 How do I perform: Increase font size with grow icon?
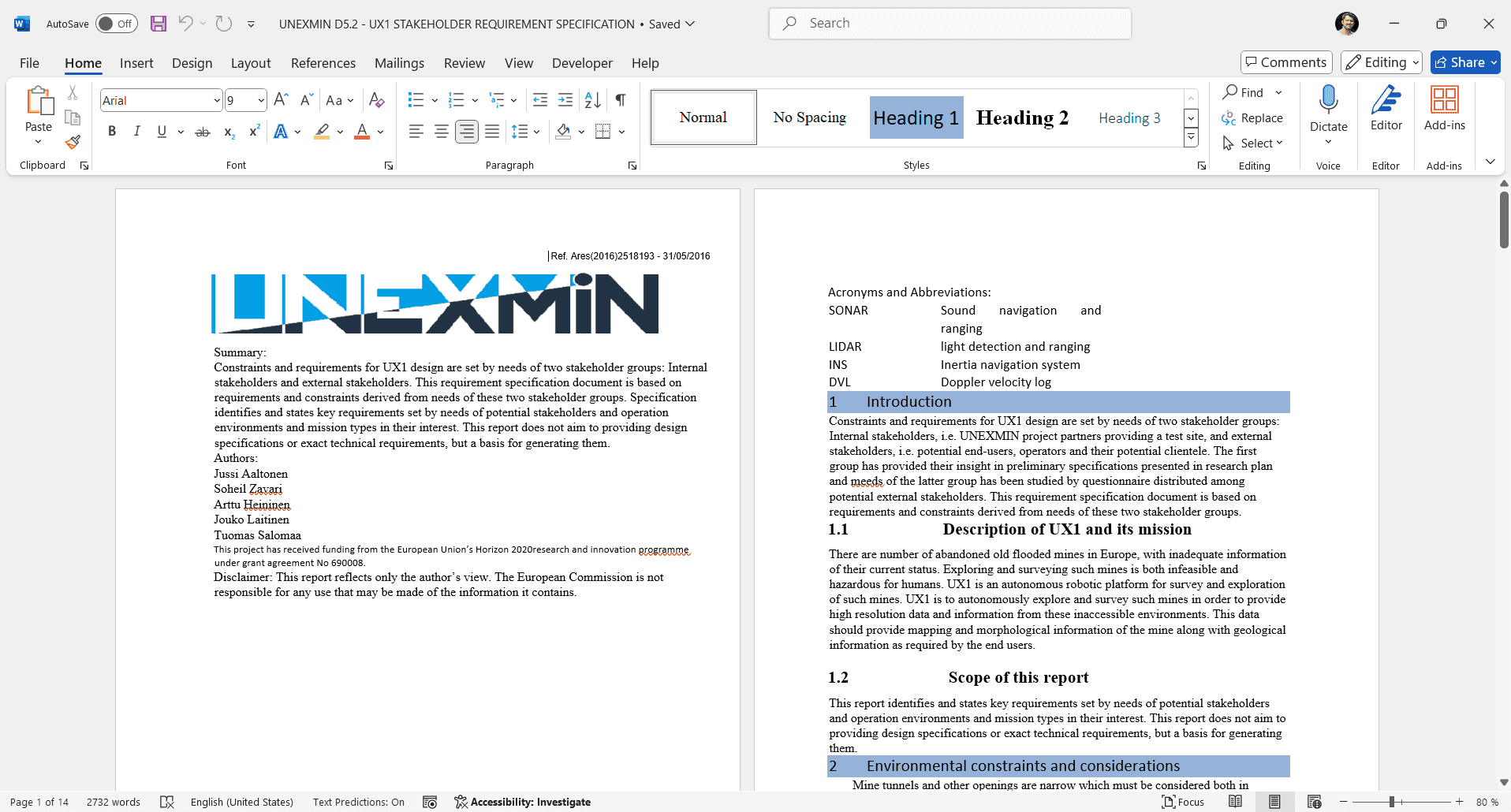click(281, 100)
